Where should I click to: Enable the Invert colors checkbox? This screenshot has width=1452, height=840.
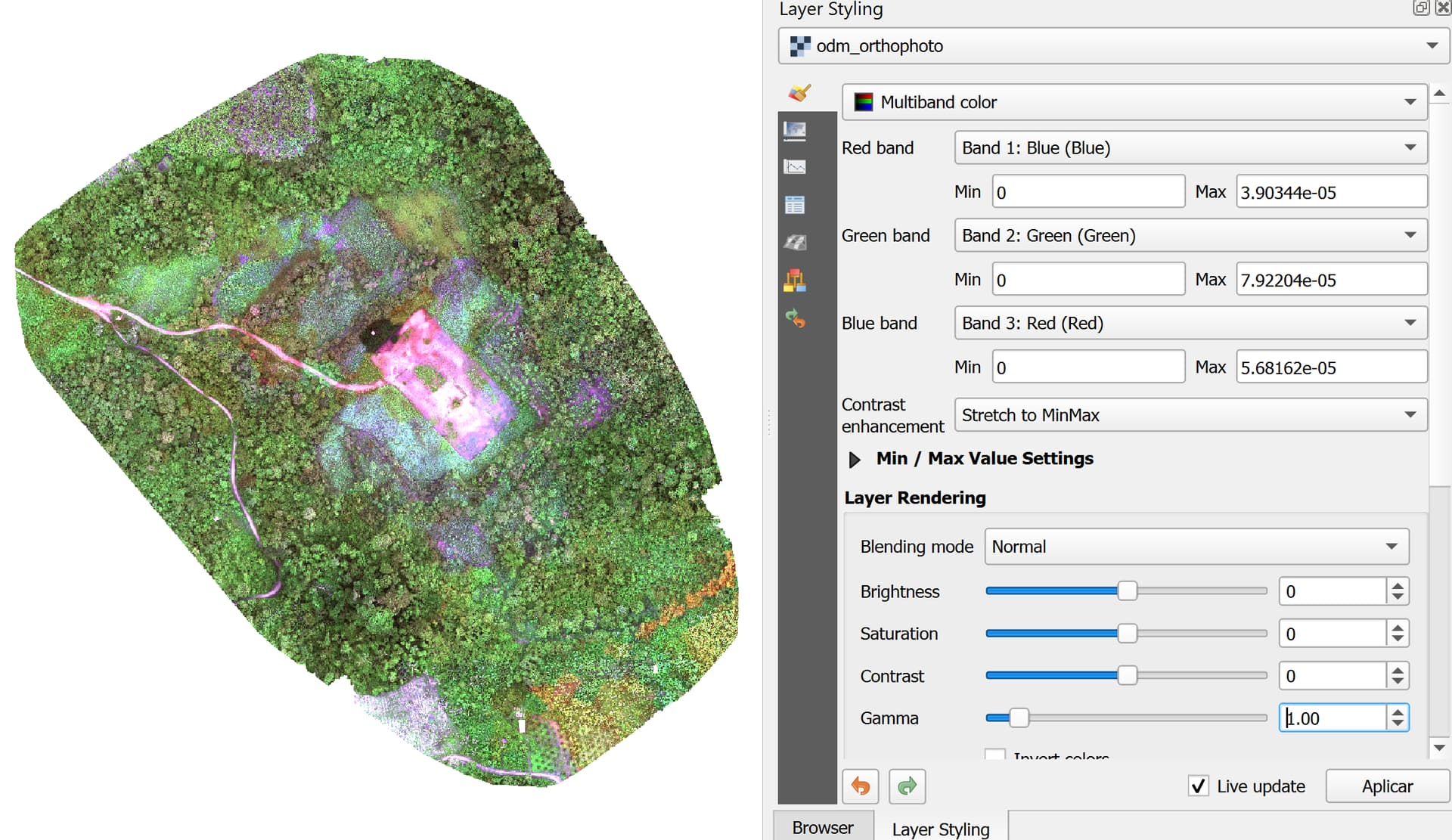point(994,756)
